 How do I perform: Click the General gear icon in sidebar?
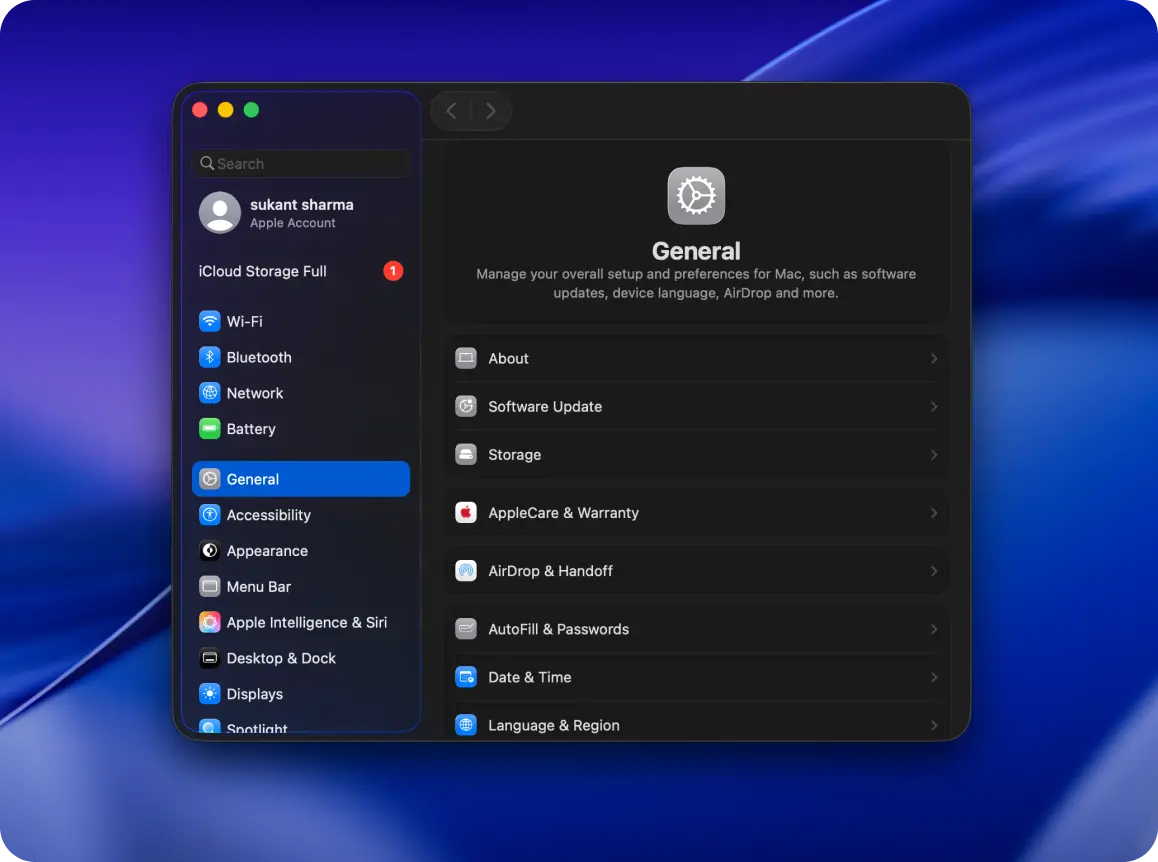pos(210,479)
